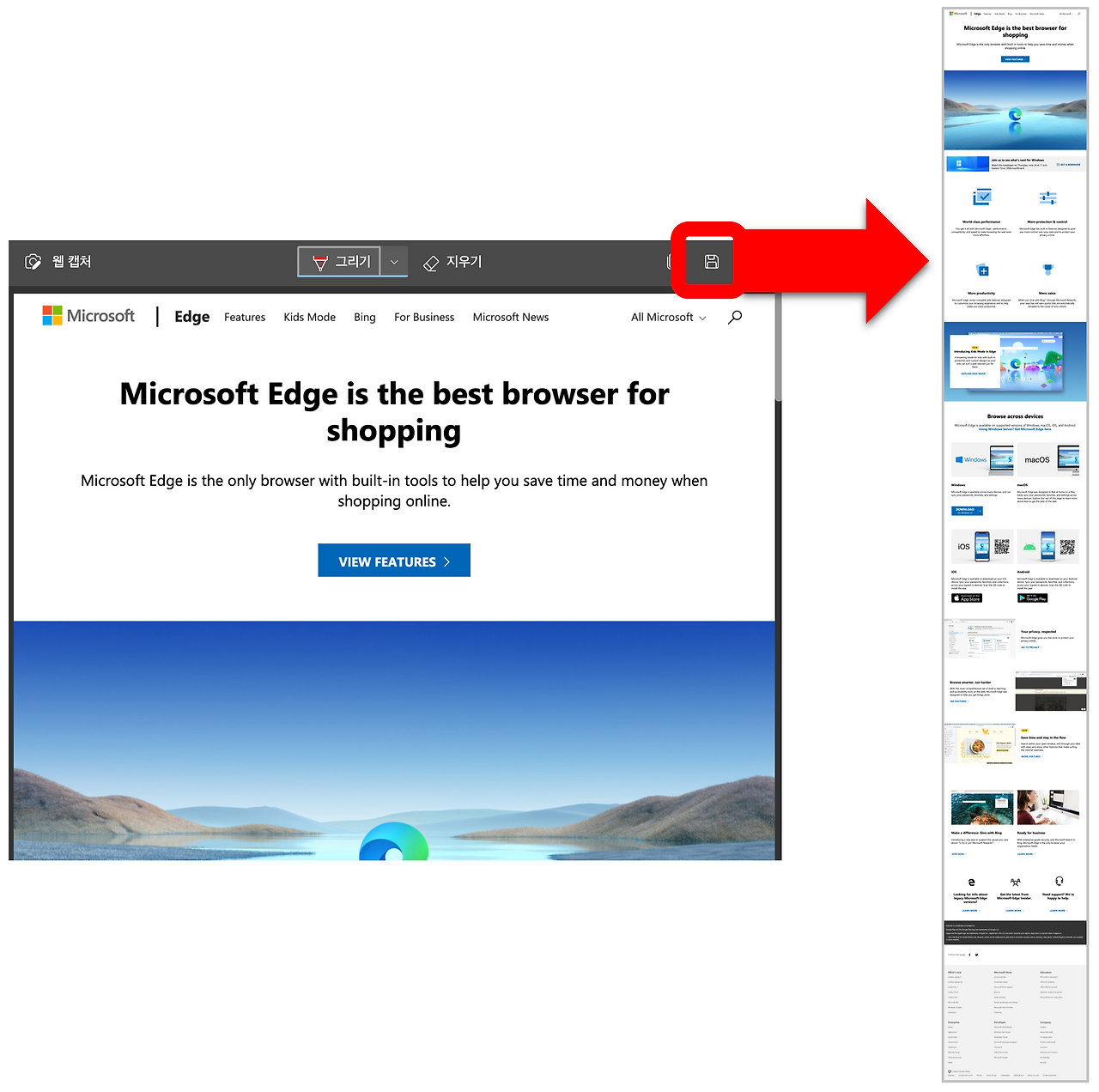Select the 그리기 draw tool
The image size is (1099, 1092).
(339, 262)
